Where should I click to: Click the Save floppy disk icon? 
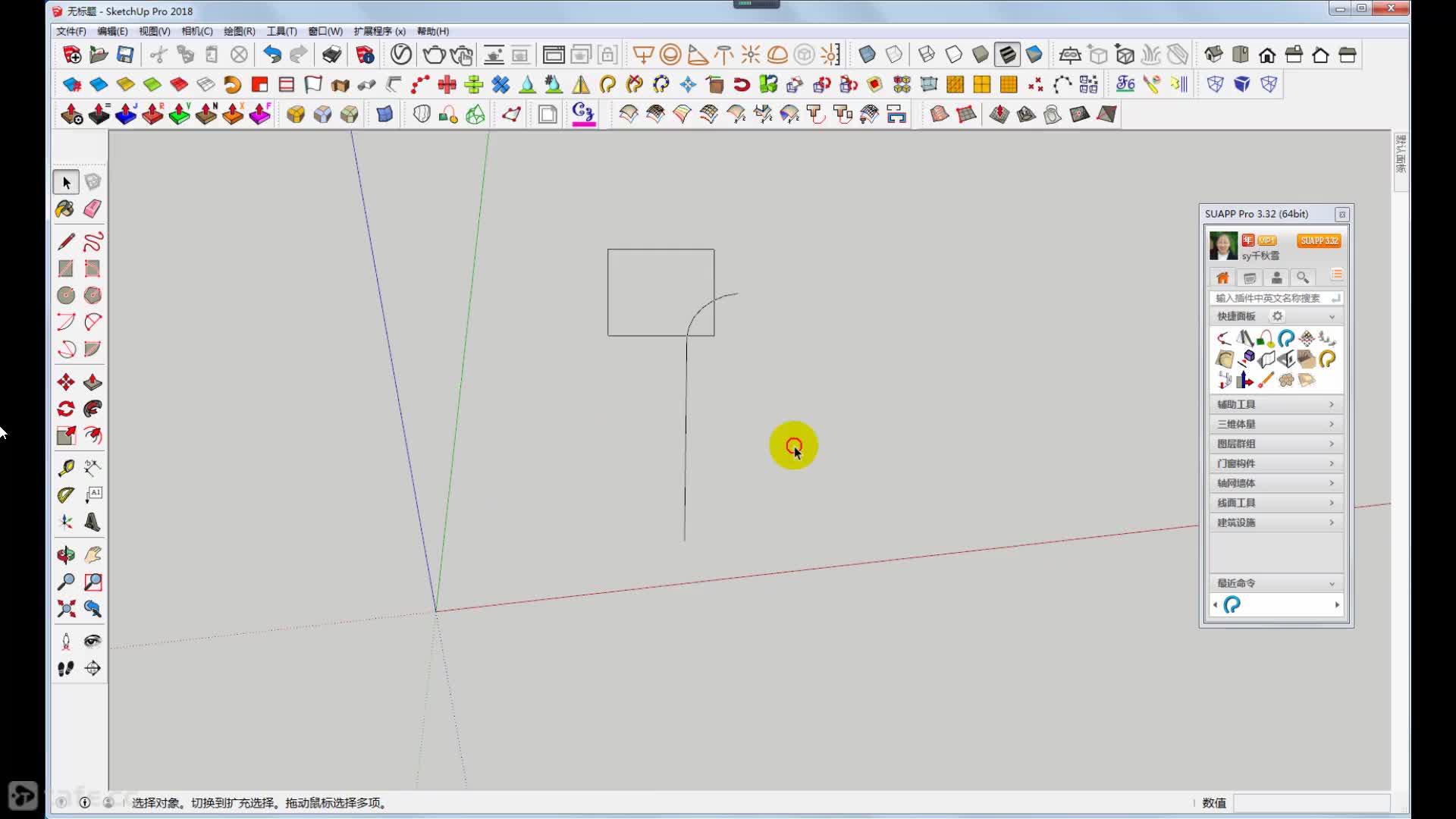click(x=125, y=55)
